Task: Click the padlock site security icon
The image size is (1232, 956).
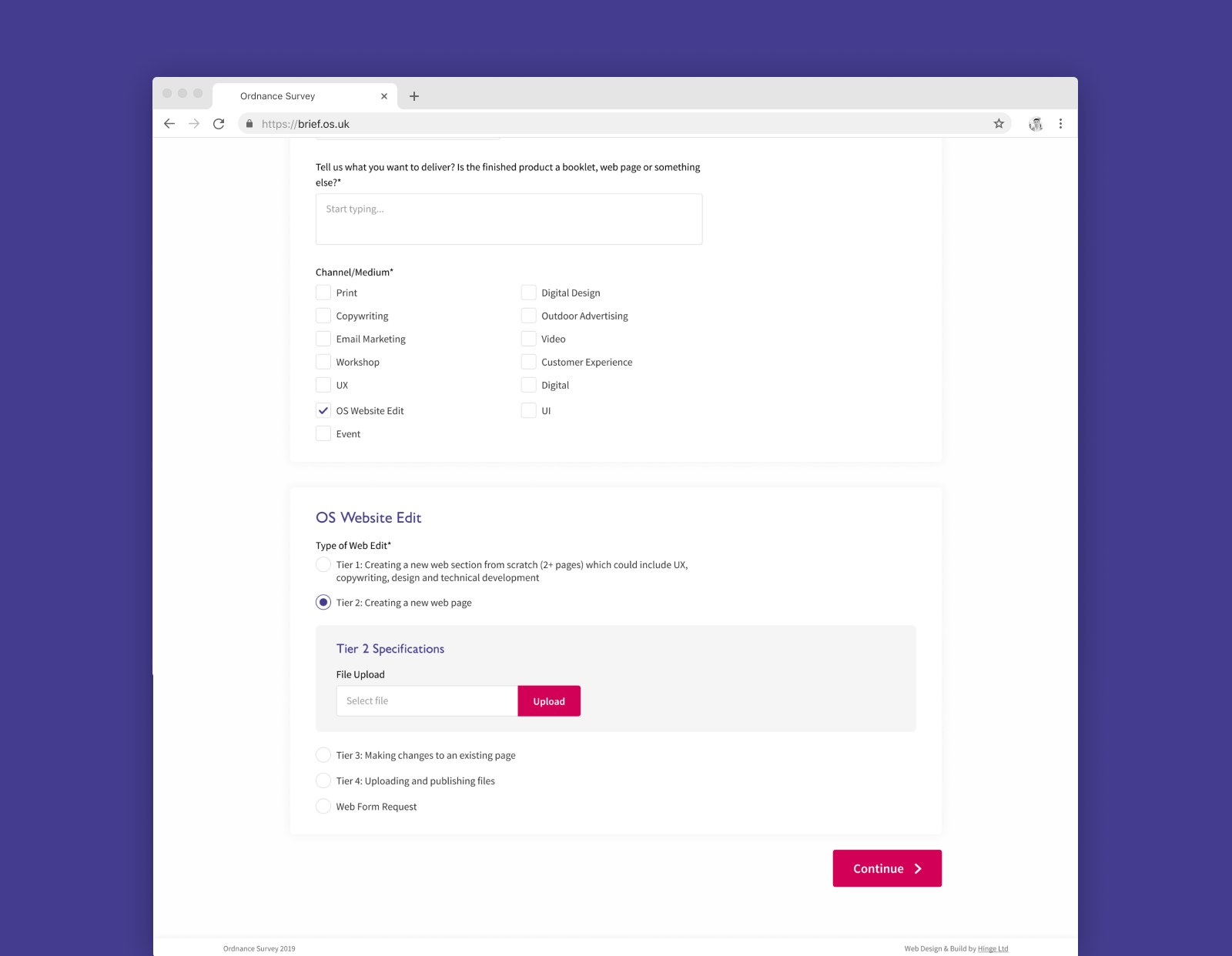Action: tap(249, 124)
